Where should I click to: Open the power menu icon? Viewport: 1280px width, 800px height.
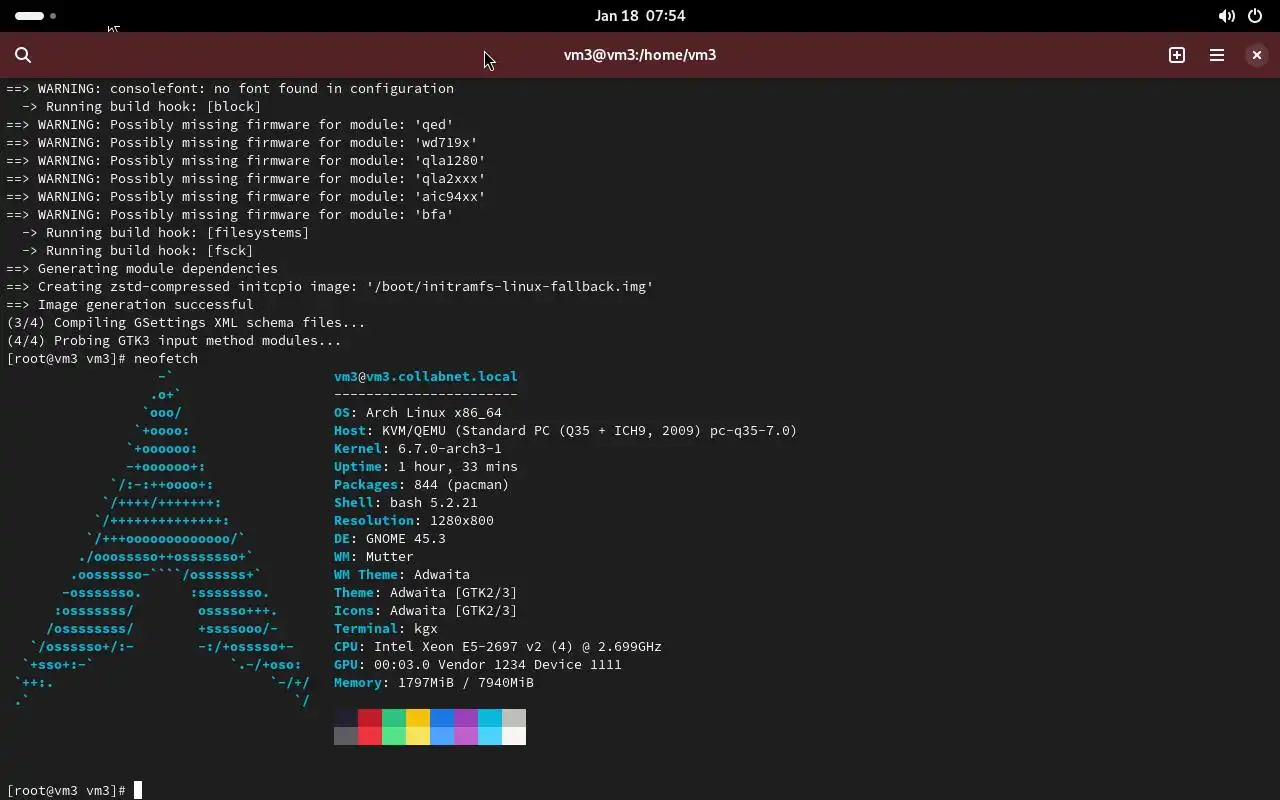(x=1255, y=16)
